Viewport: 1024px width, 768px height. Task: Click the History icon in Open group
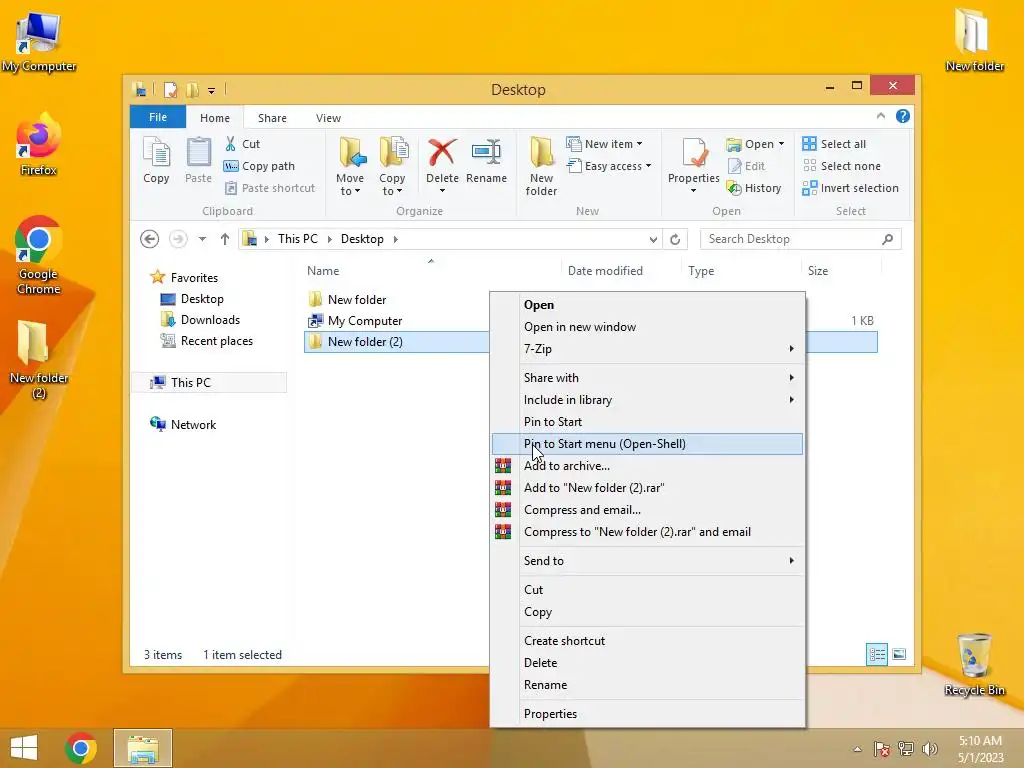(735, 188)
